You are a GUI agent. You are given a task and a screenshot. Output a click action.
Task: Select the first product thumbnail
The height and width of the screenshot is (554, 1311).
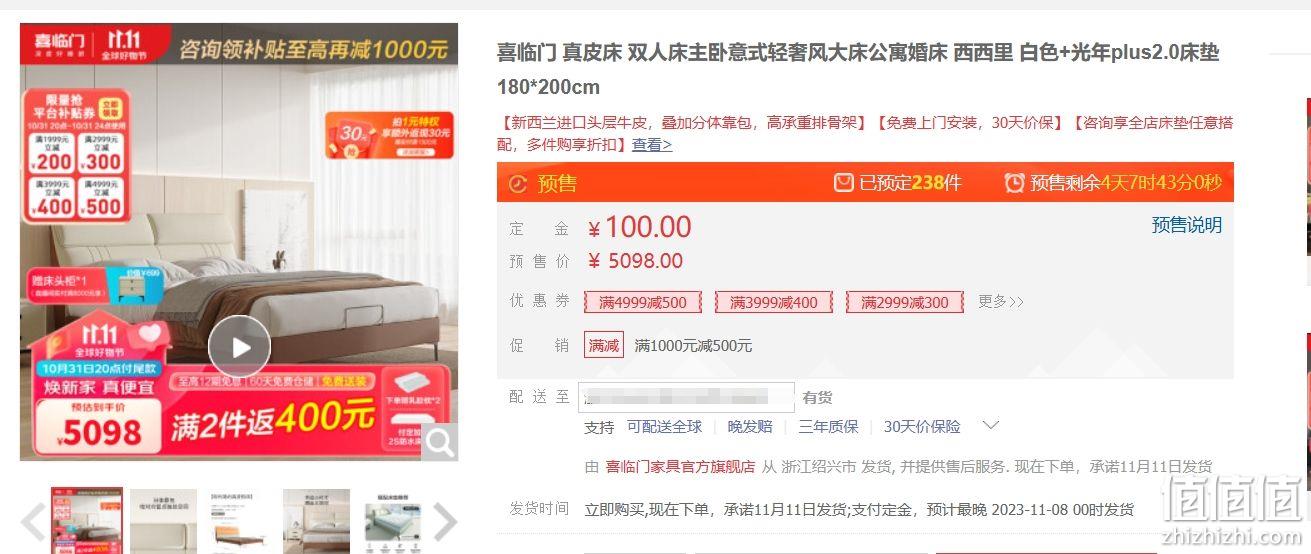[x=87, y=521]
